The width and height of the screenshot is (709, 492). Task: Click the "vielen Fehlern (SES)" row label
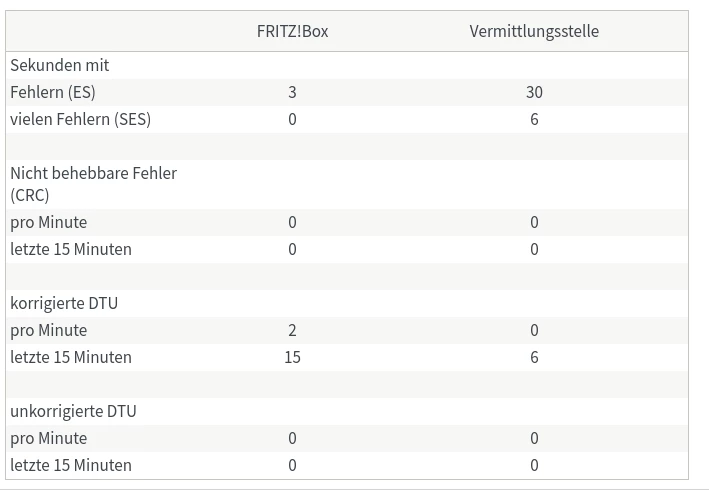(81, 119)
